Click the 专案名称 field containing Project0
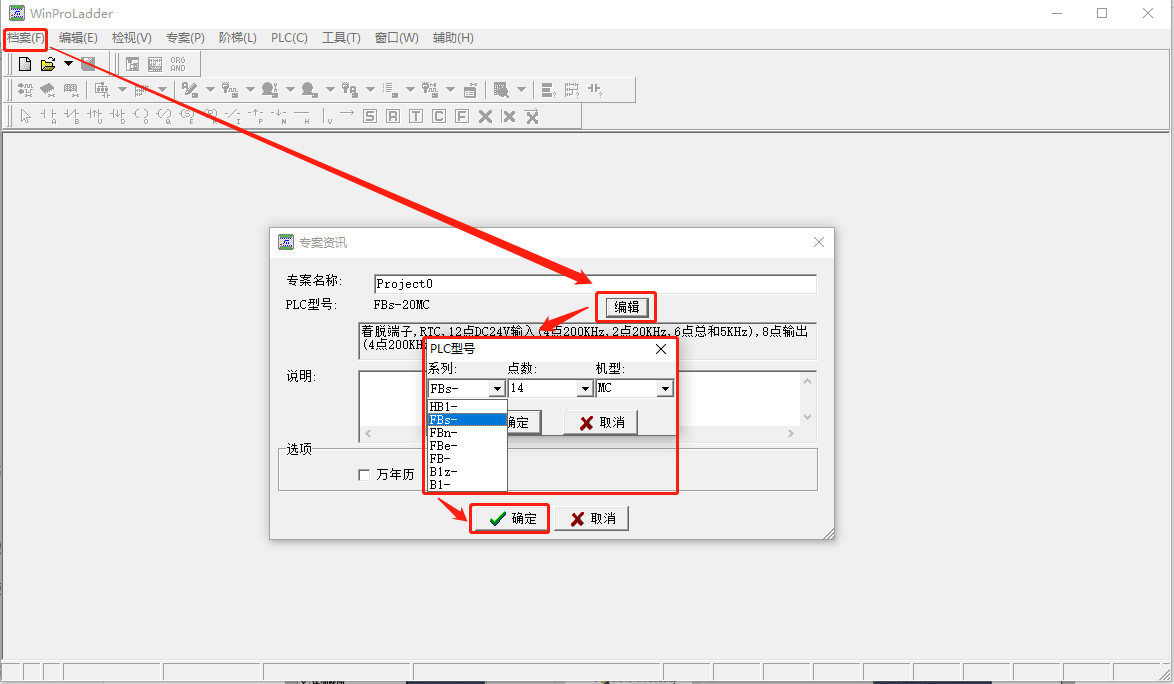The width and height of the screenshot is (1174, 684). [x=595, y=284]
